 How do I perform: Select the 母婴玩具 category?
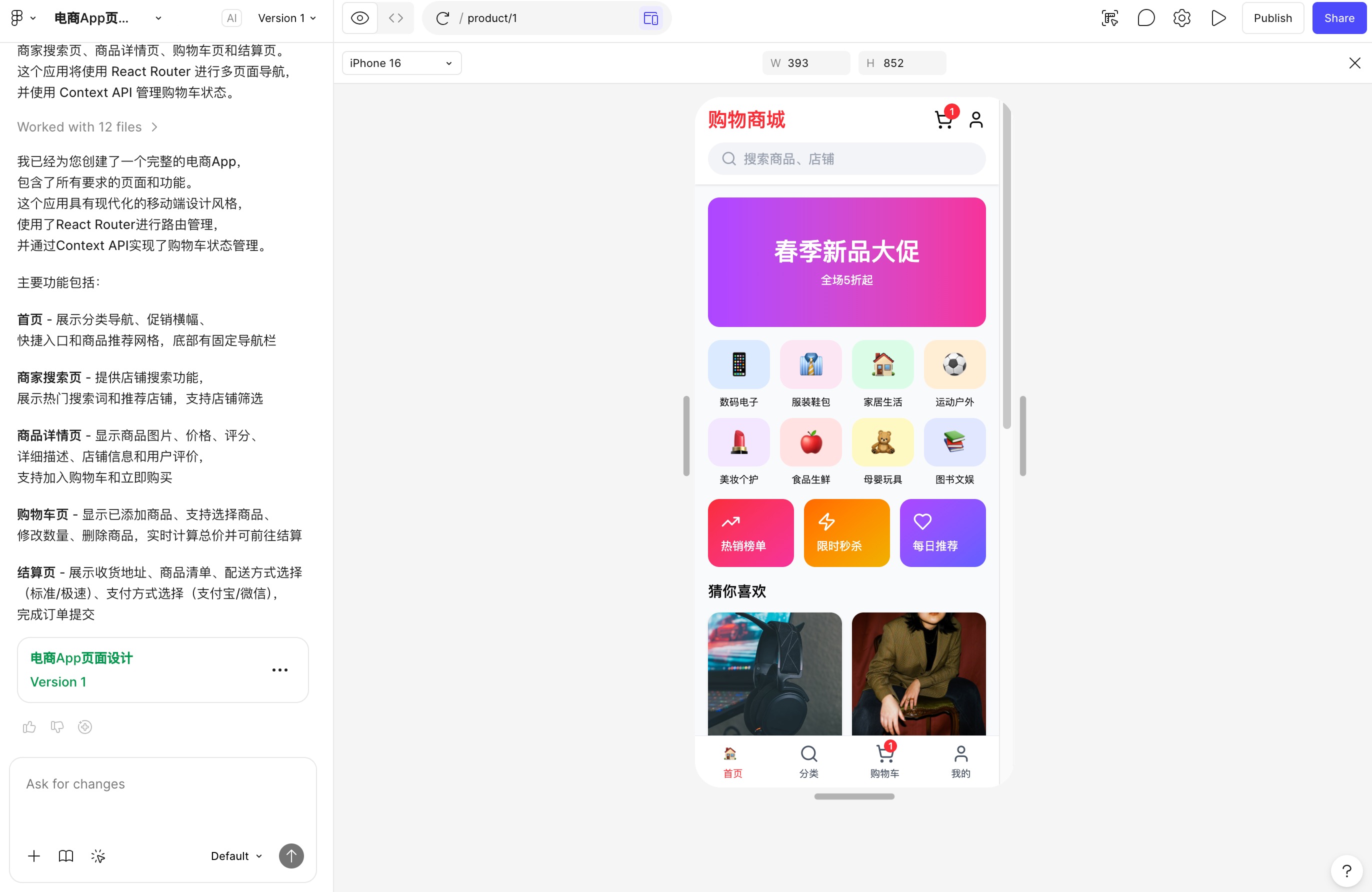pyautogui.click(x=882, y=452)
